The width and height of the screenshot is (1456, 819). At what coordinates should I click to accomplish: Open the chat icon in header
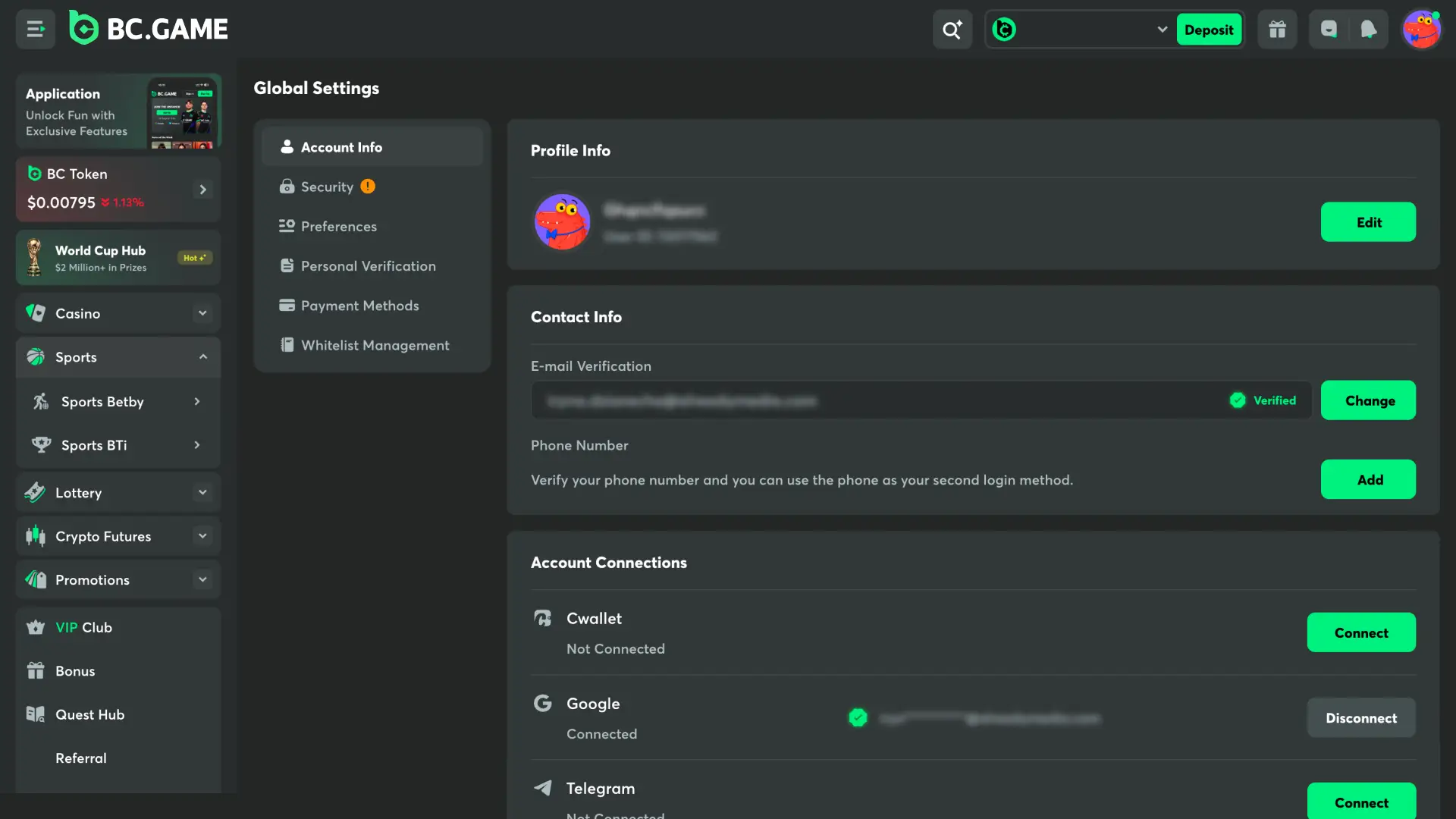(1329, 30)
